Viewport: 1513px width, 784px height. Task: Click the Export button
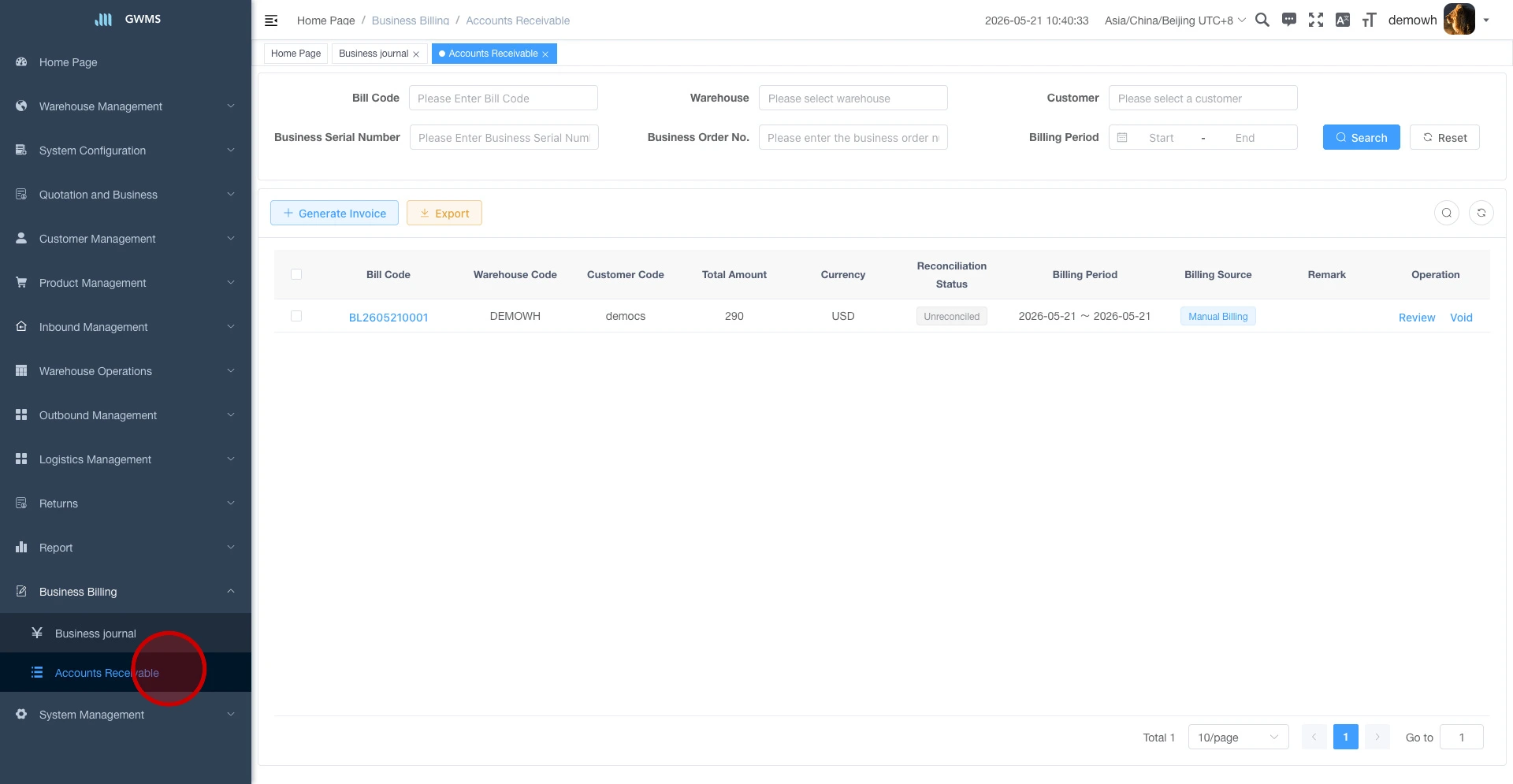[x=444, y=213]
